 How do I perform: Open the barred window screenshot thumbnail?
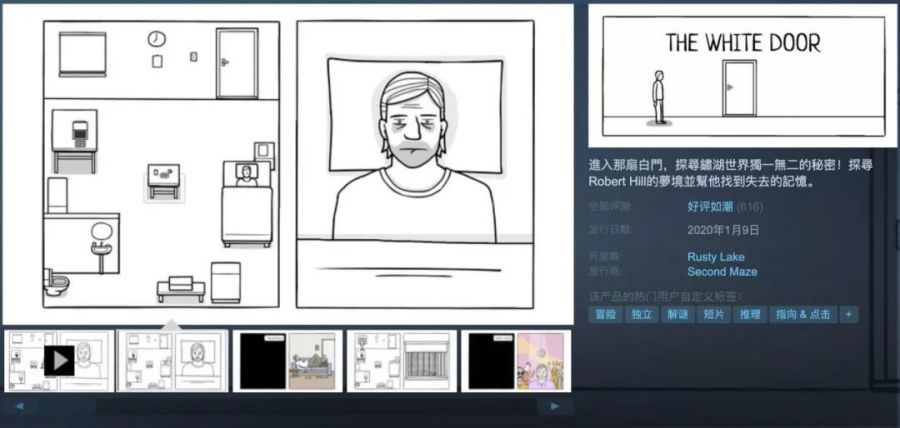pos(402,360)
